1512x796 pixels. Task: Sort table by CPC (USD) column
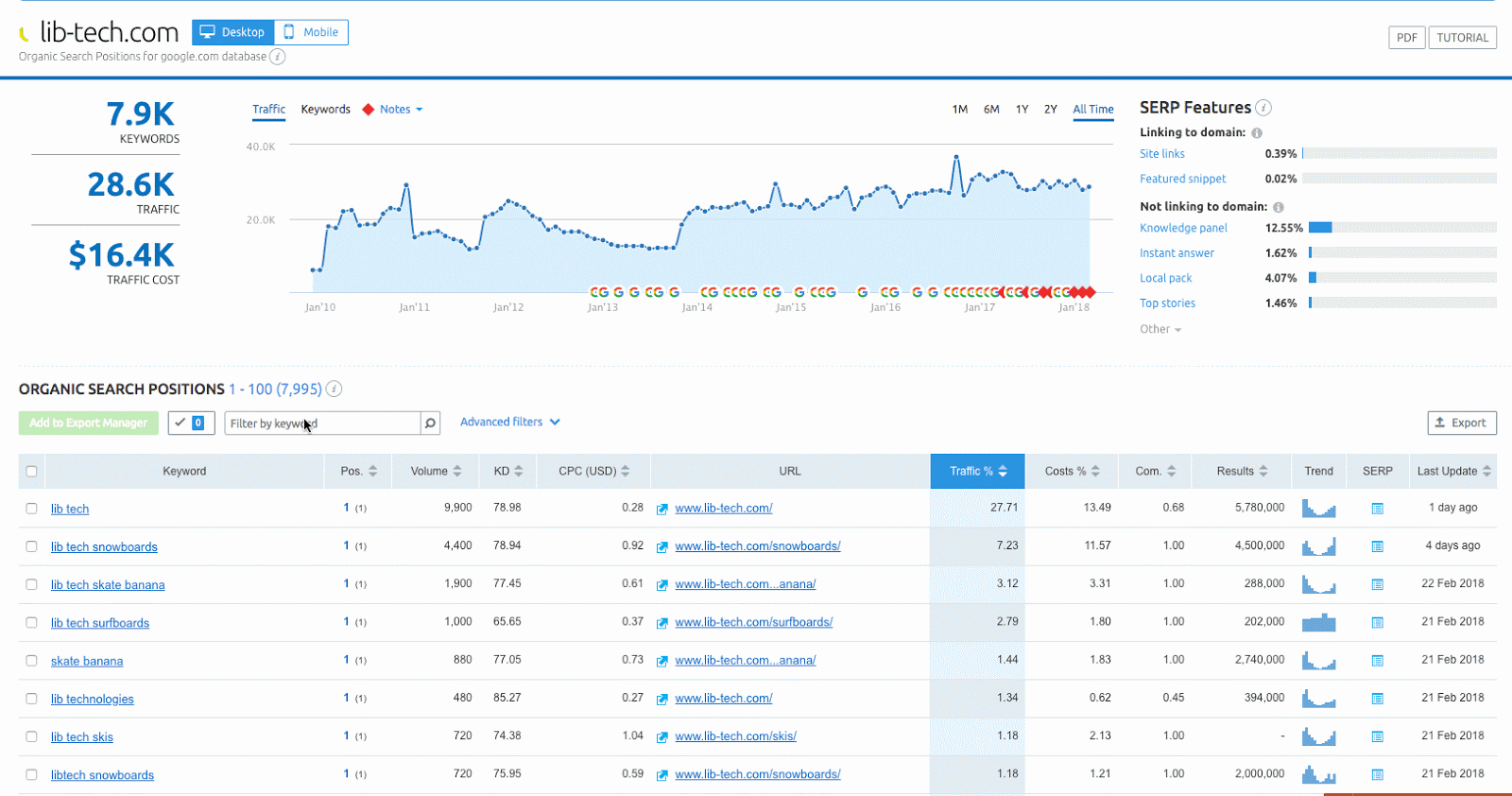593,471
